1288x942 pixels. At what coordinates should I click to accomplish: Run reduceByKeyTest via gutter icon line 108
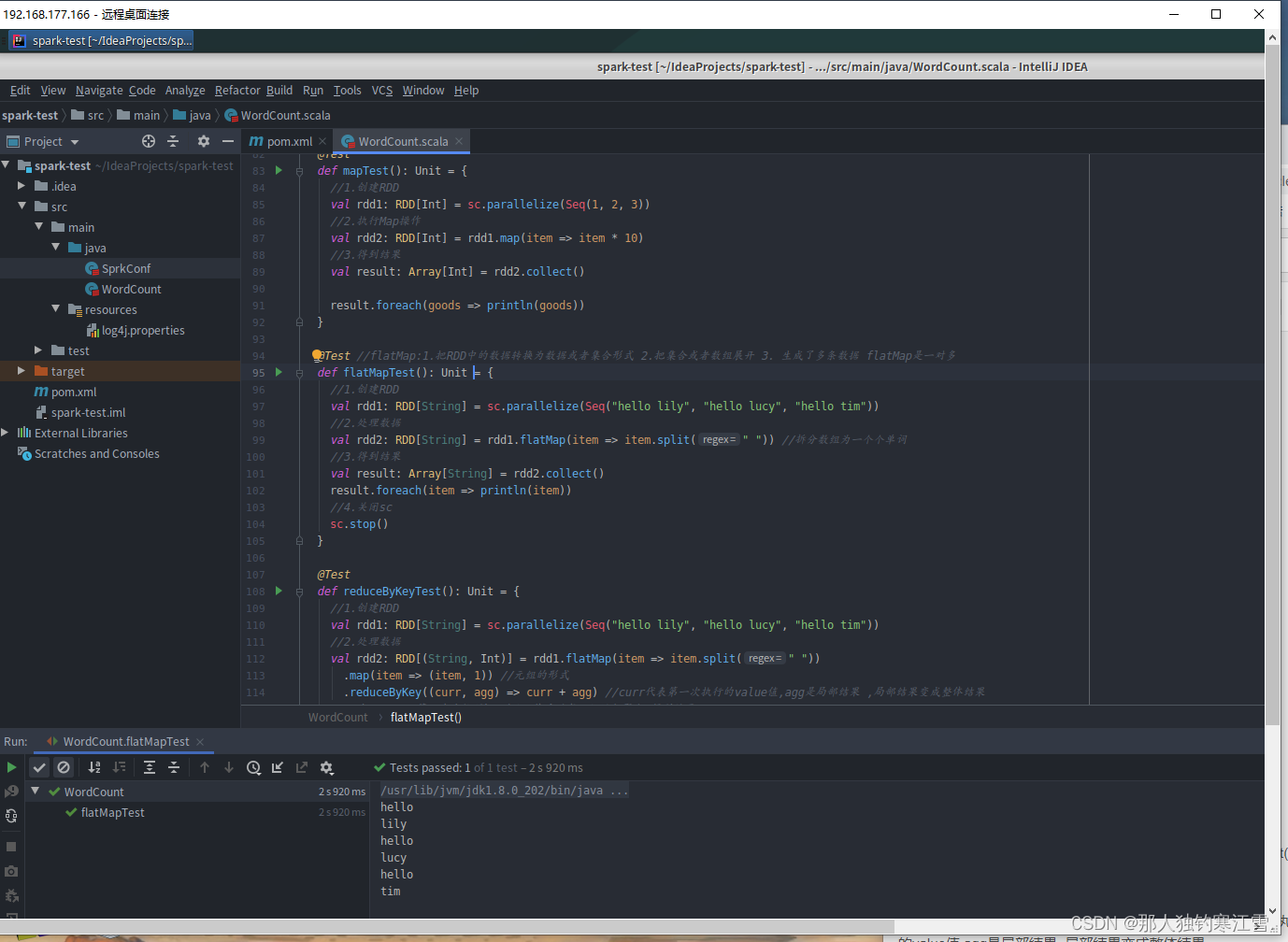[x=279, y=591]
